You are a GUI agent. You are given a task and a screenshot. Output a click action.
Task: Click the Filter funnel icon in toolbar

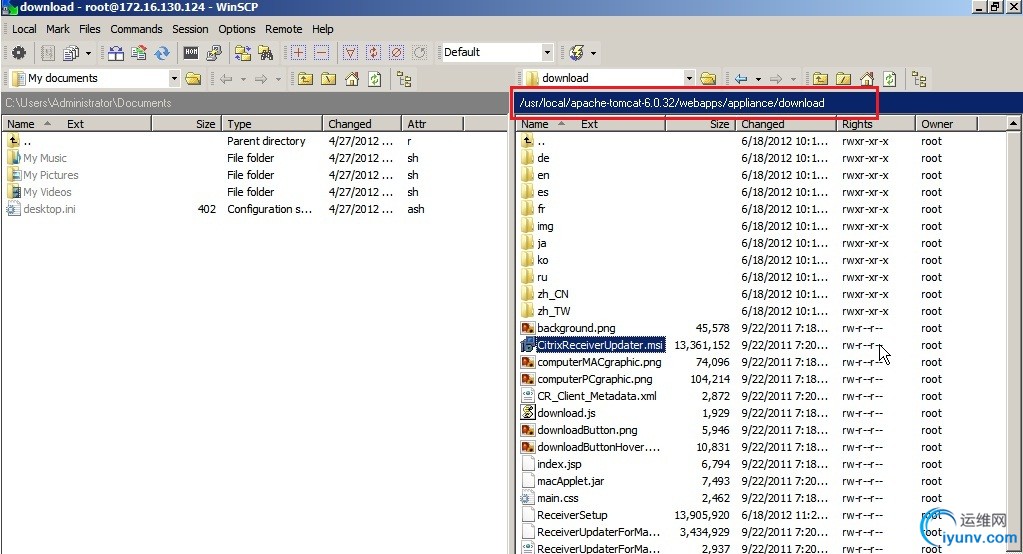pos(350,53)
